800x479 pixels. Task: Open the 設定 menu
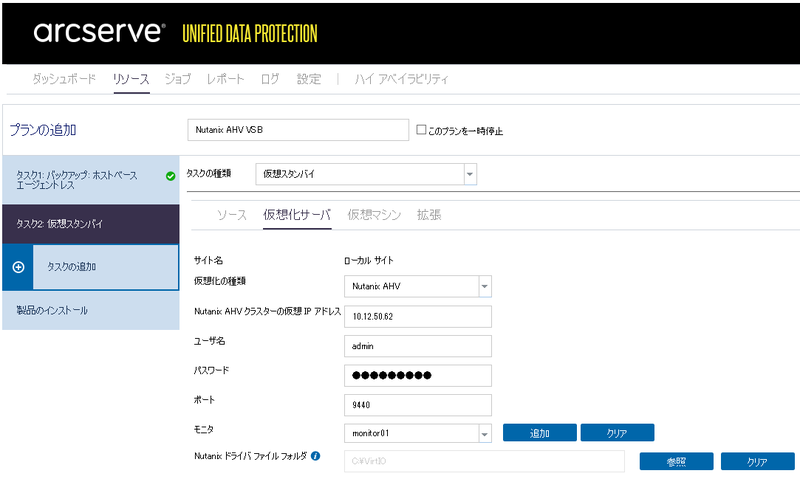click(309, 79)
